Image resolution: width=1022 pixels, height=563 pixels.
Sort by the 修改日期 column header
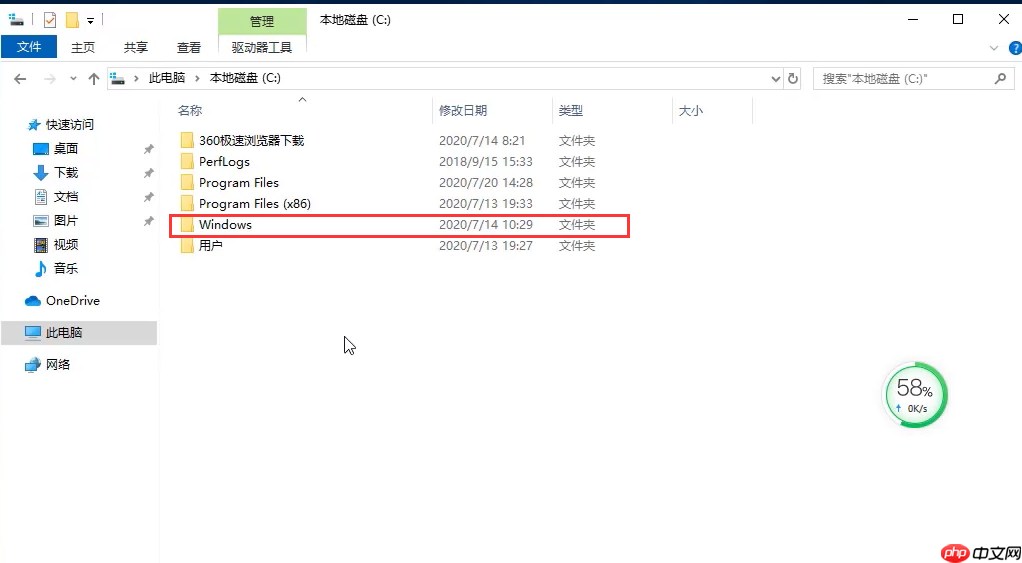pos(463,111)
